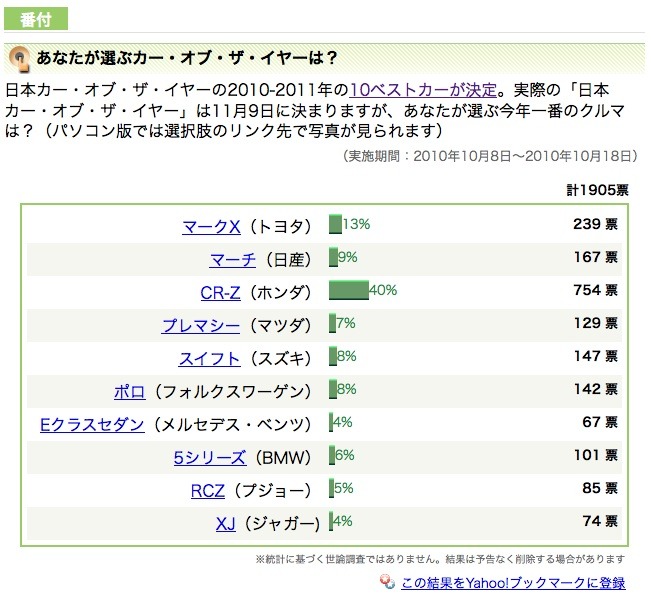651x597 pixels.
Task: Open the 5シリーズ BMW link
Action: coord(210,457)
